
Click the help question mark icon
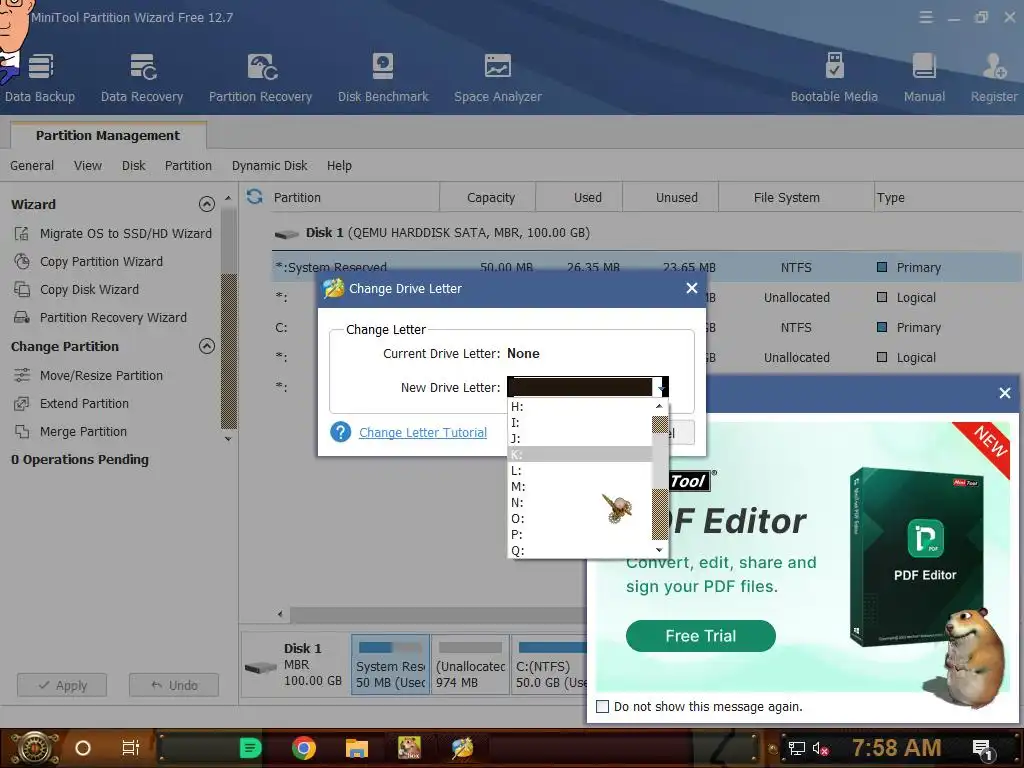(340, 432)
